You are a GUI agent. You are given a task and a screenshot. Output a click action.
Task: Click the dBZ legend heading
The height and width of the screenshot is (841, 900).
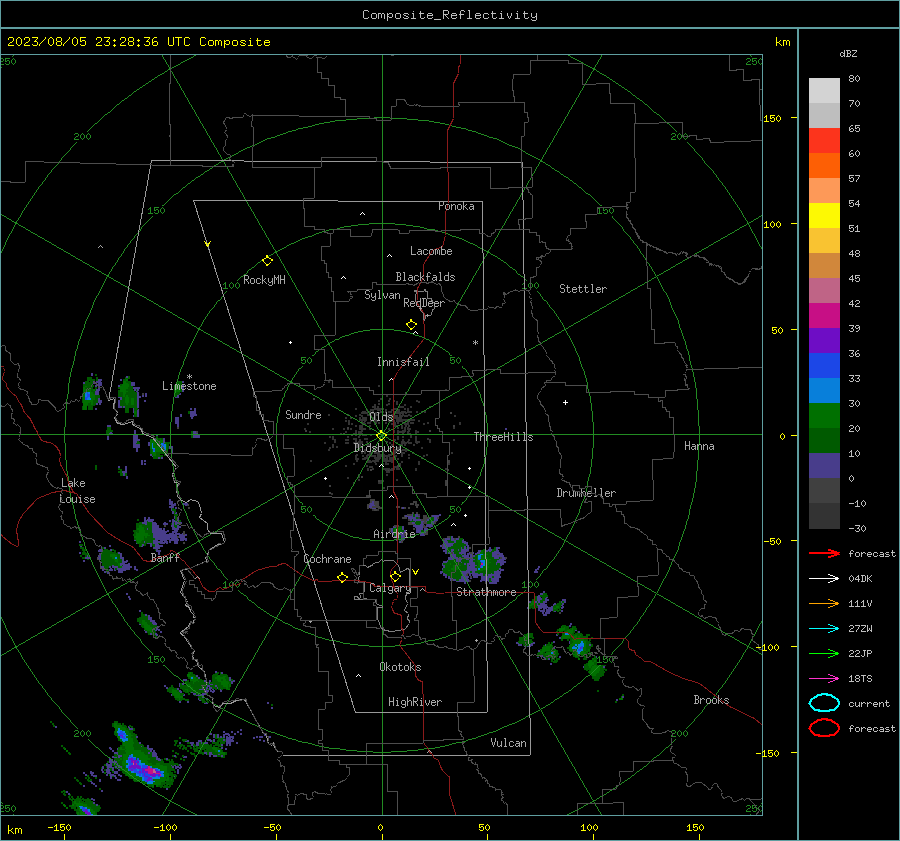(848, 53)
